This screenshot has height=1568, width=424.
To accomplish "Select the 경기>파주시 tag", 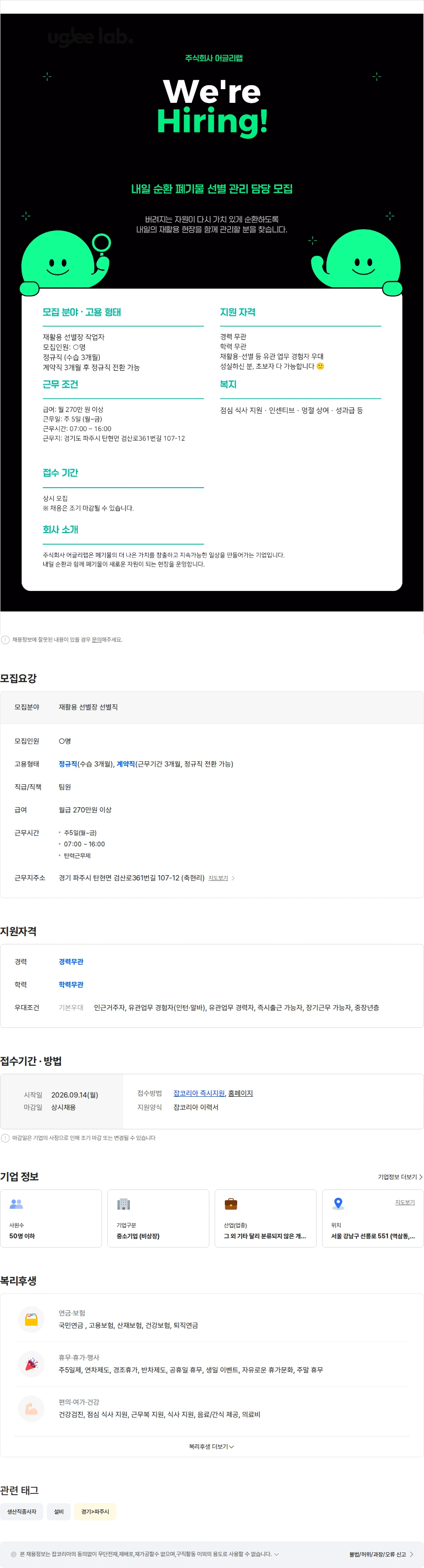I will 95,1512.
